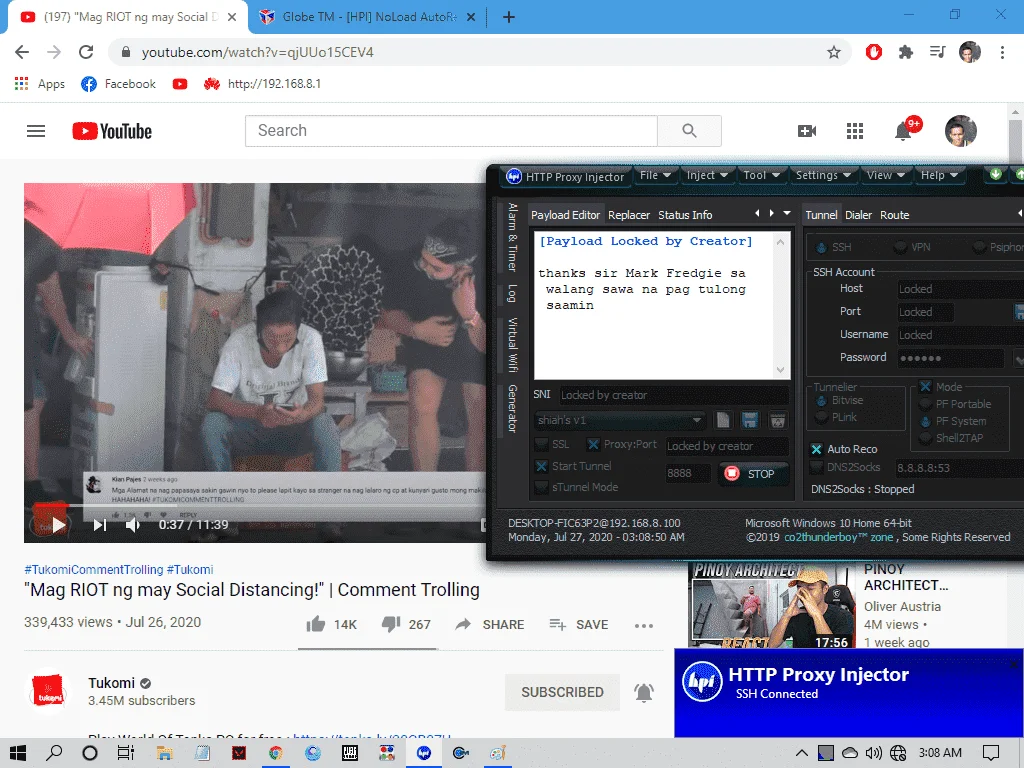
Task: Switch to the Status Info tab
Action: pos(685,215)
